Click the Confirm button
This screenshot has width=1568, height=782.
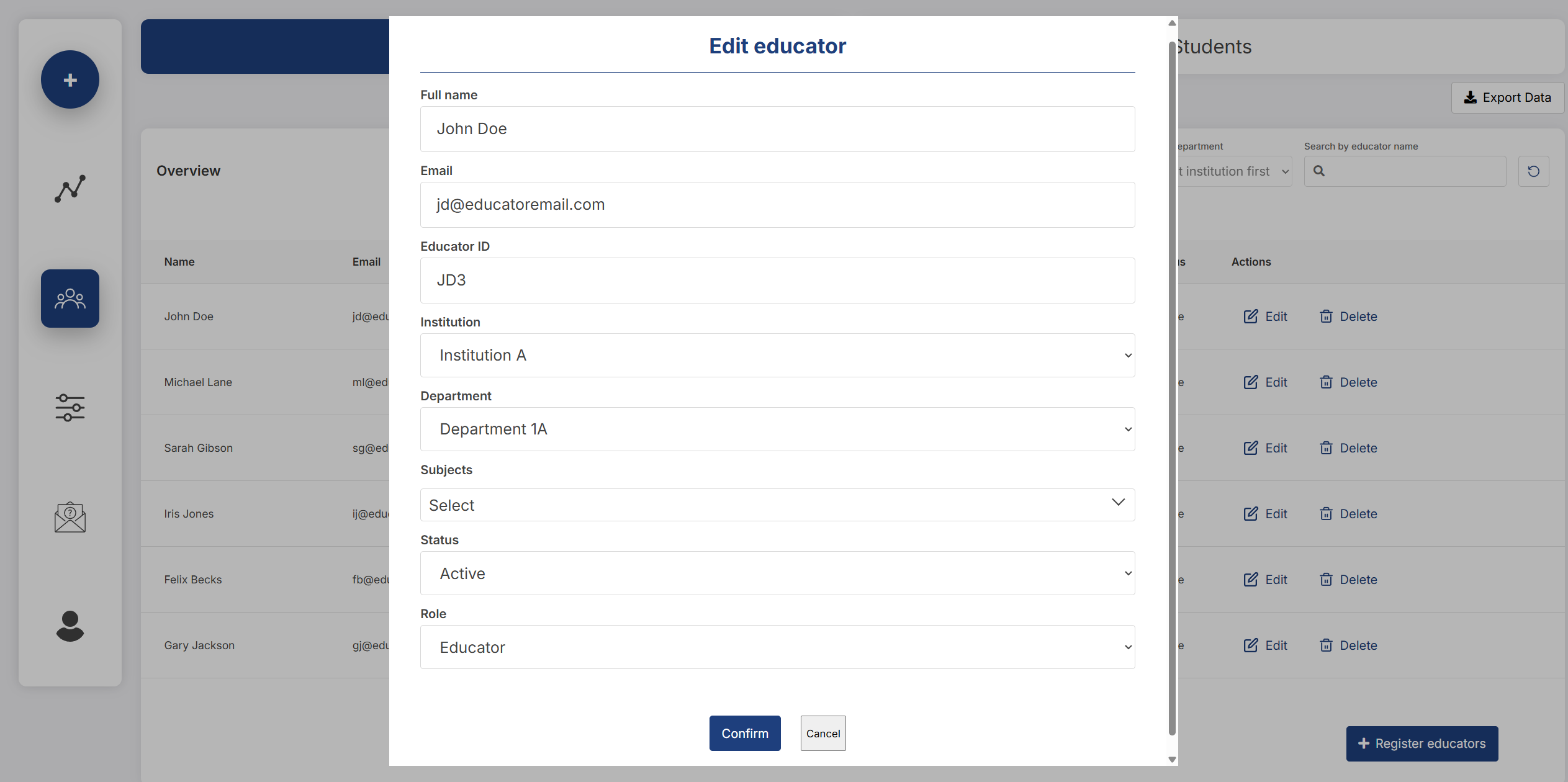[745, 733]
